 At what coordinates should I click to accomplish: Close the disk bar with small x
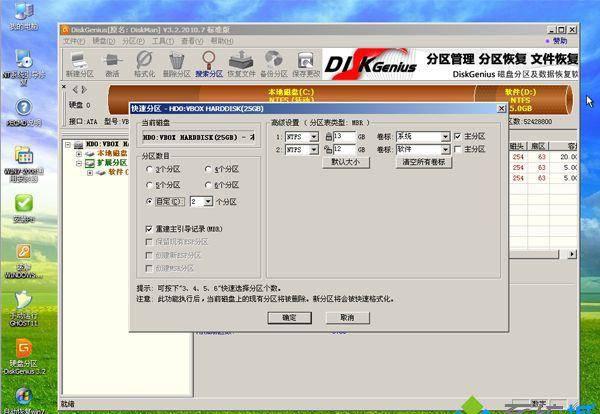[64, 87]
